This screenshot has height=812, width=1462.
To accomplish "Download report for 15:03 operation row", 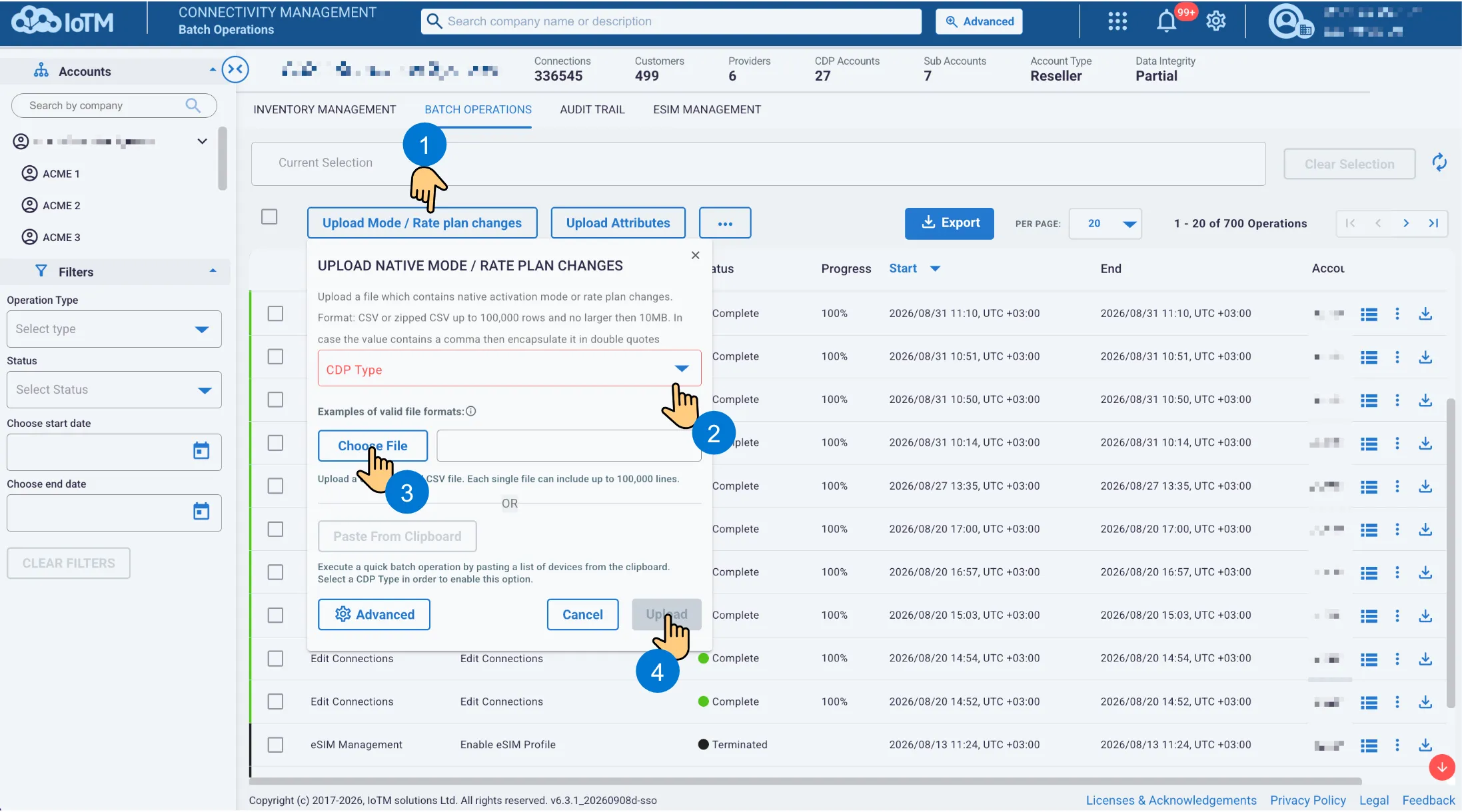I will 1425,615.
